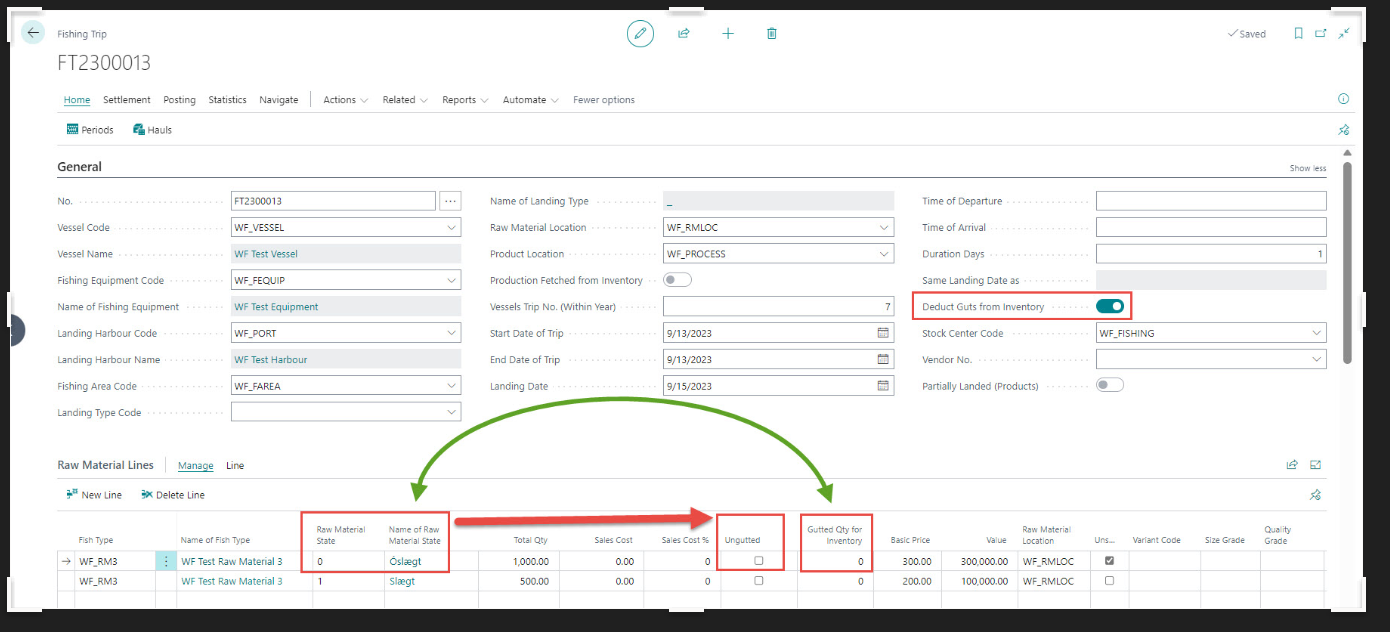Click the back arrow button
The height and width of the screenshot is (632, 1390).
(33, 33)
